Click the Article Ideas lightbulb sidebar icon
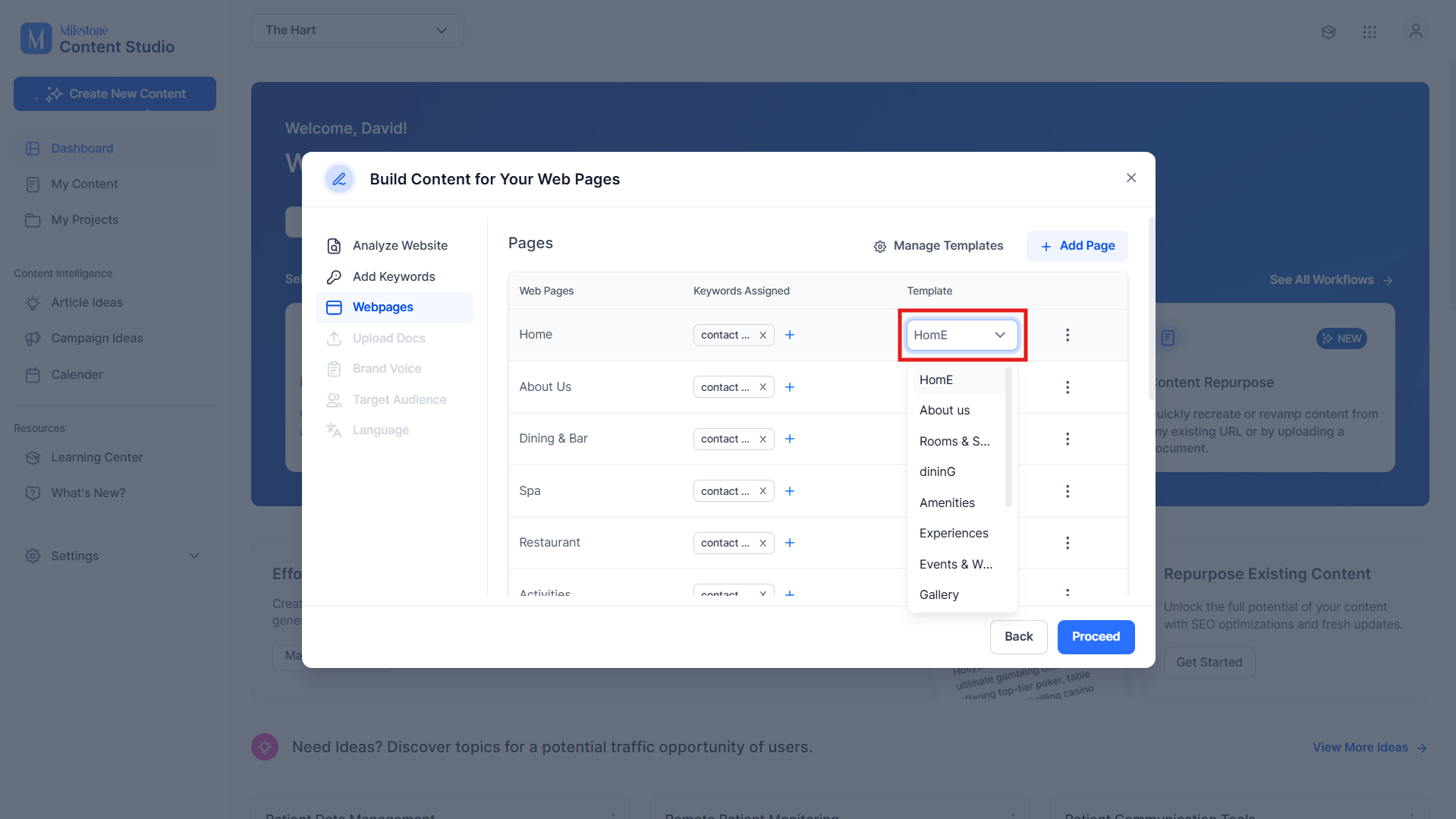This screenshot has width=1456, height=819. click(x=33, y=303)
